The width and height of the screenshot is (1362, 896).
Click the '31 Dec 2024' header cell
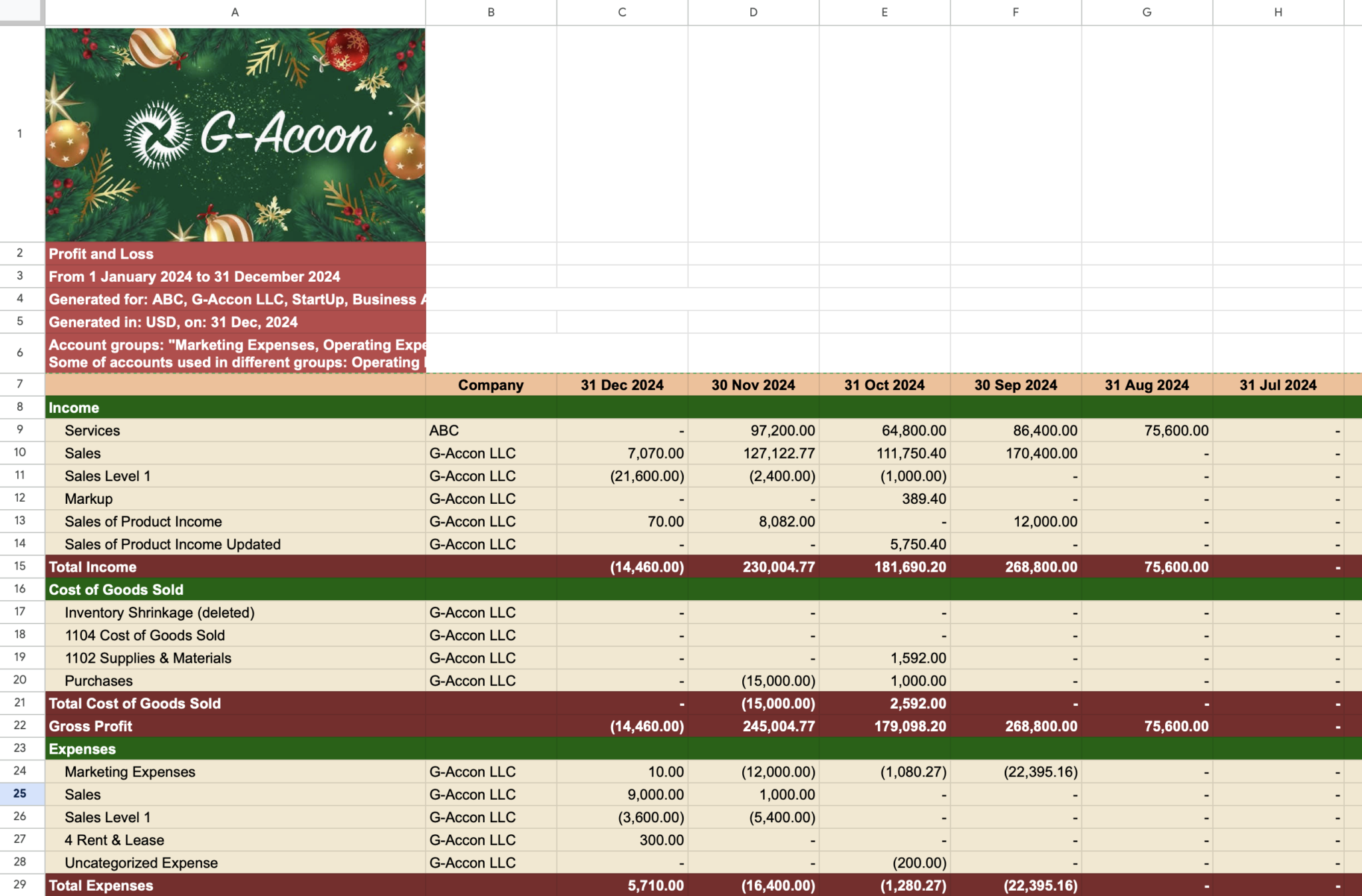(622, 385)
